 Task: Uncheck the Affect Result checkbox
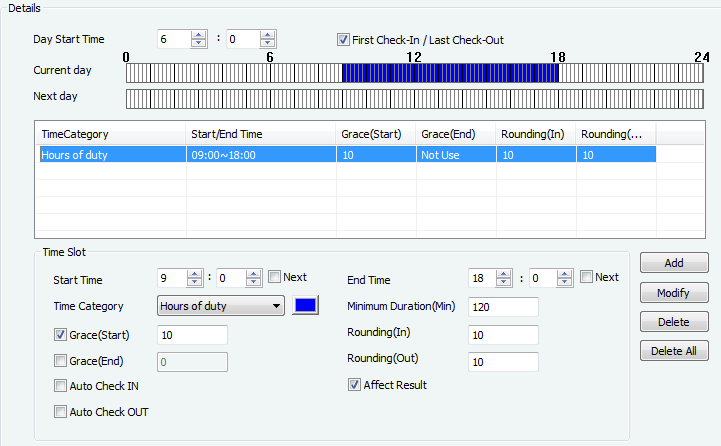coord(354,384)
